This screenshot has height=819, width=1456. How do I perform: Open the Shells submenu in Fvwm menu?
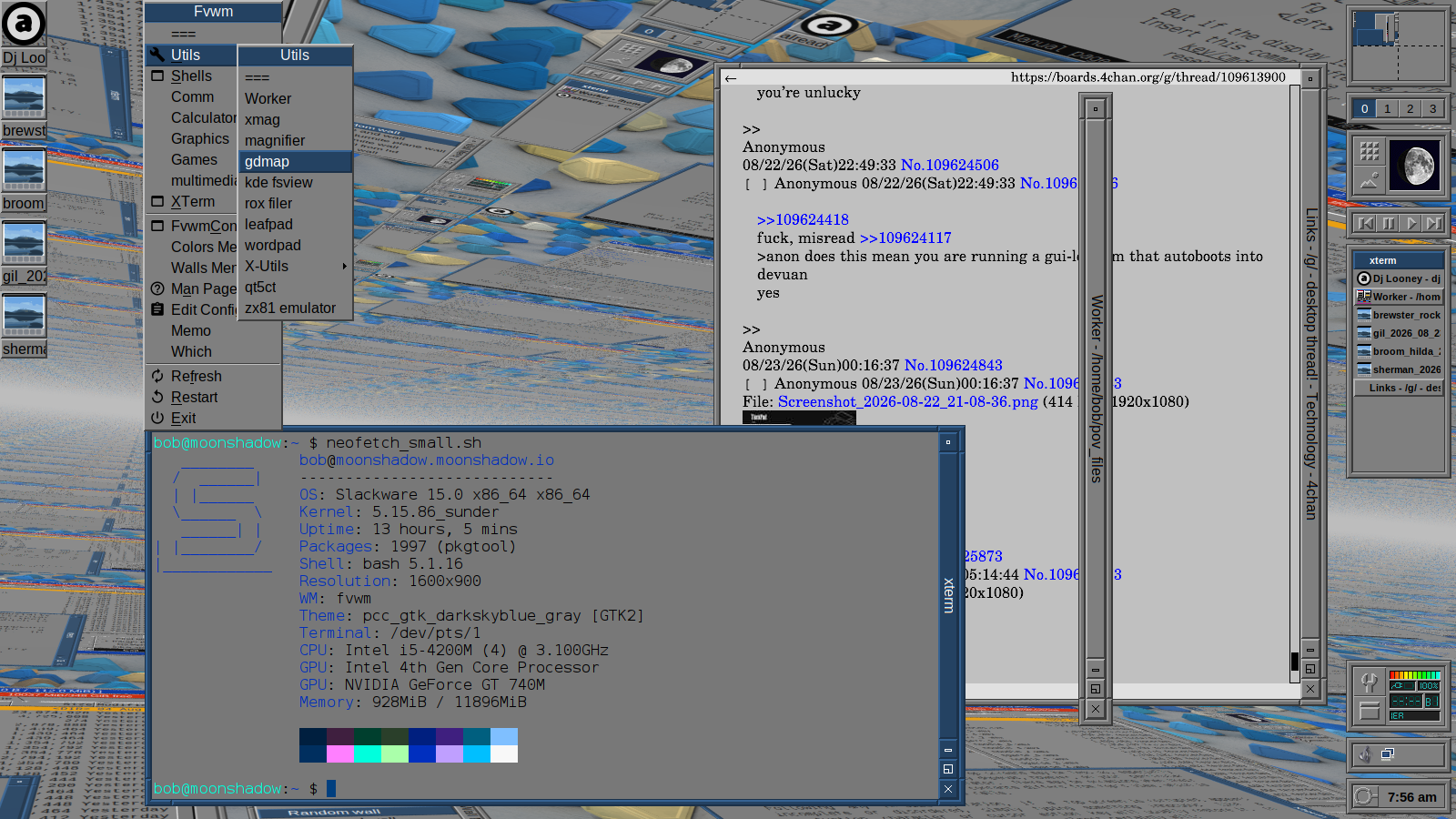pyautogui.click(x=191, y=76)
